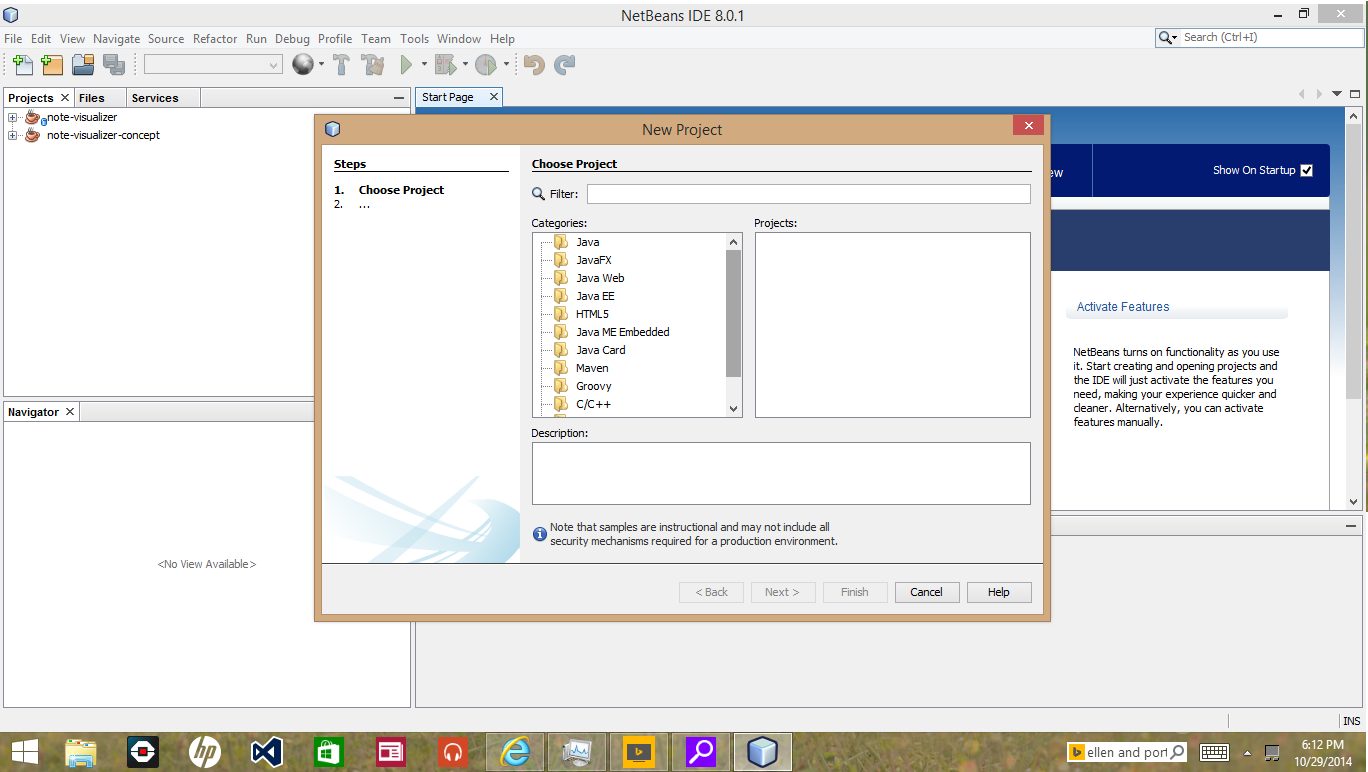Open the HP icon in taskbar

[x=205, y=751]
